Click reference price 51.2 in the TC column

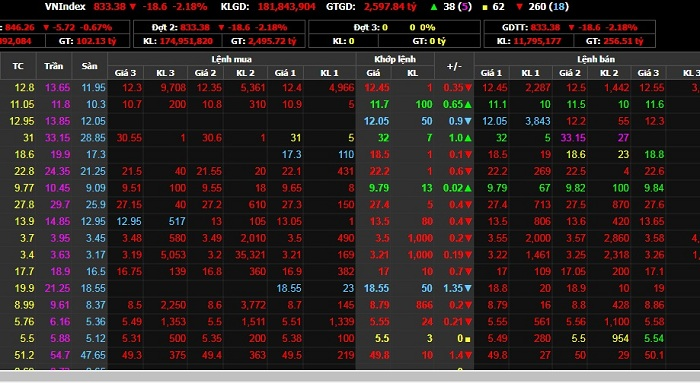click(24, 355)
